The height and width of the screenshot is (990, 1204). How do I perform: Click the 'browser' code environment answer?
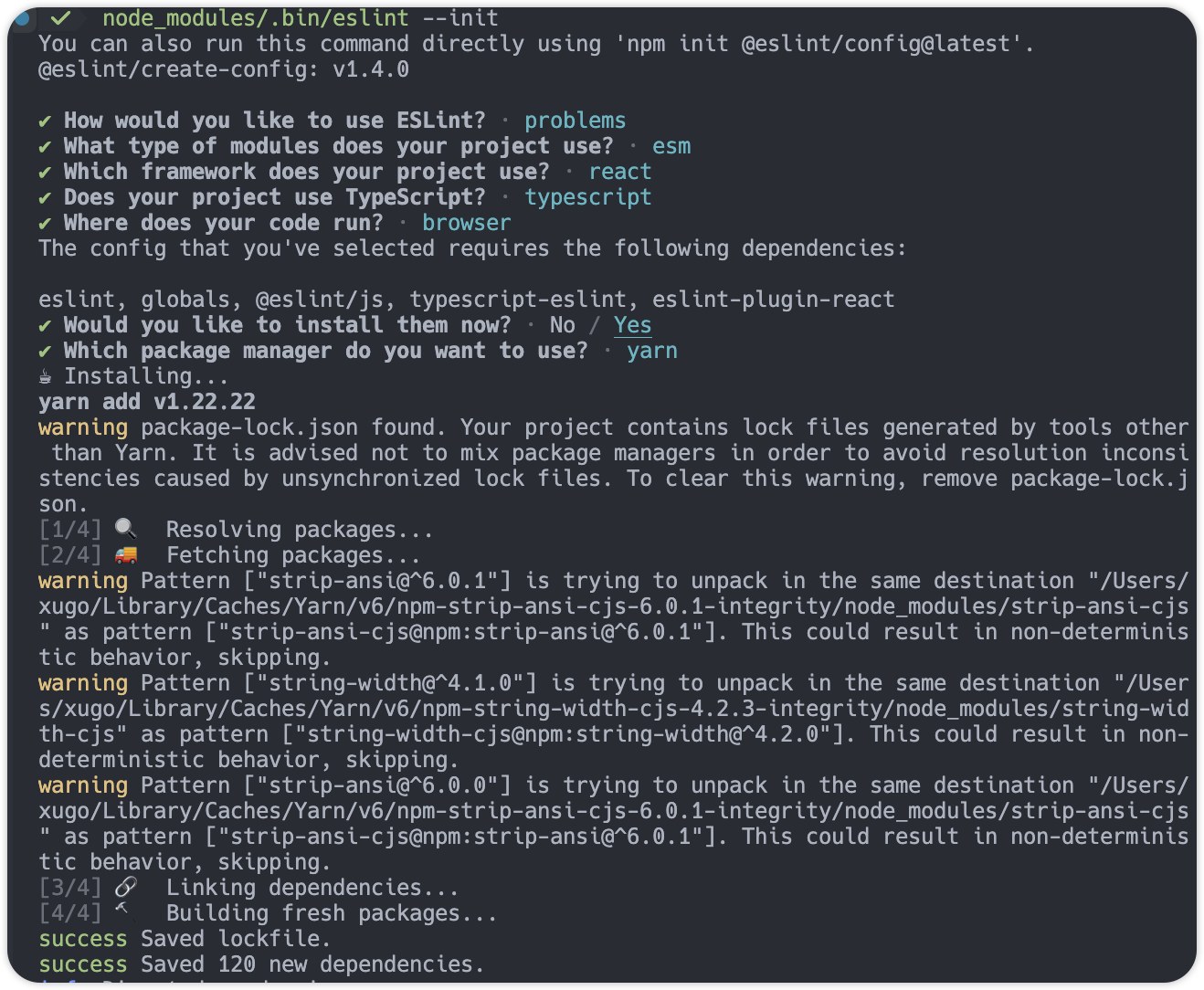tap(466, 223)
